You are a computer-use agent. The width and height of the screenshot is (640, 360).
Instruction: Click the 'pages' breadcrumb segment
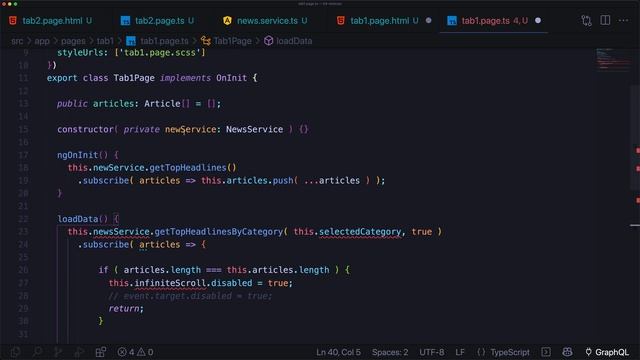tap(73, 41)
